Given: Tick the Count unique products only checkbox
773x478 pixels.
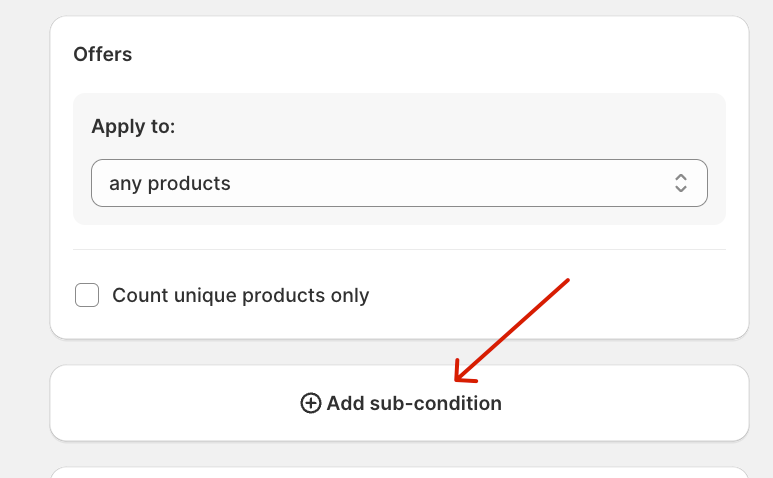Looking at the screenshot, I should click(87, 295).
